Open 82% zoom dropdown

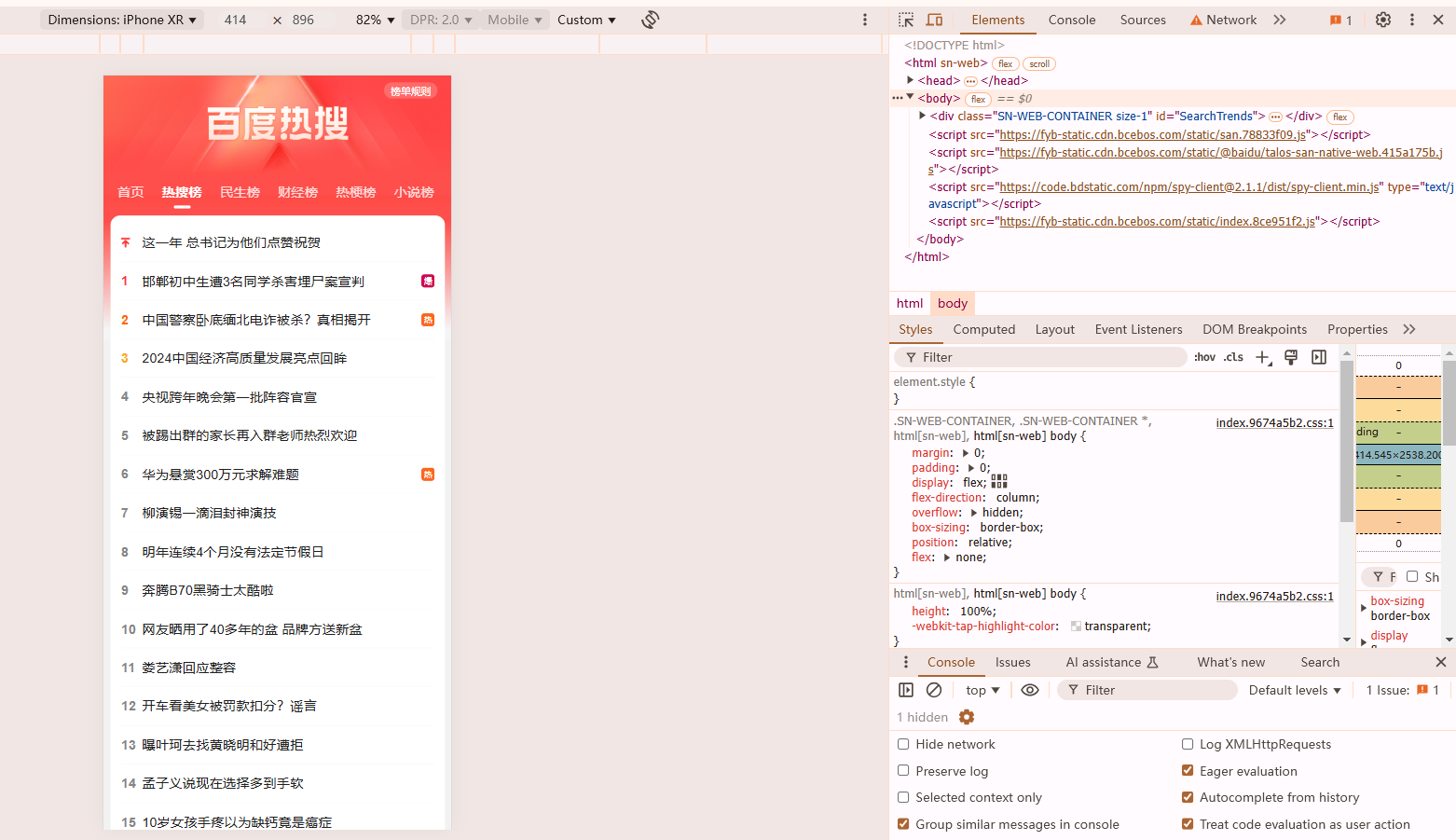pyautogui.click(x=375, y=20)
